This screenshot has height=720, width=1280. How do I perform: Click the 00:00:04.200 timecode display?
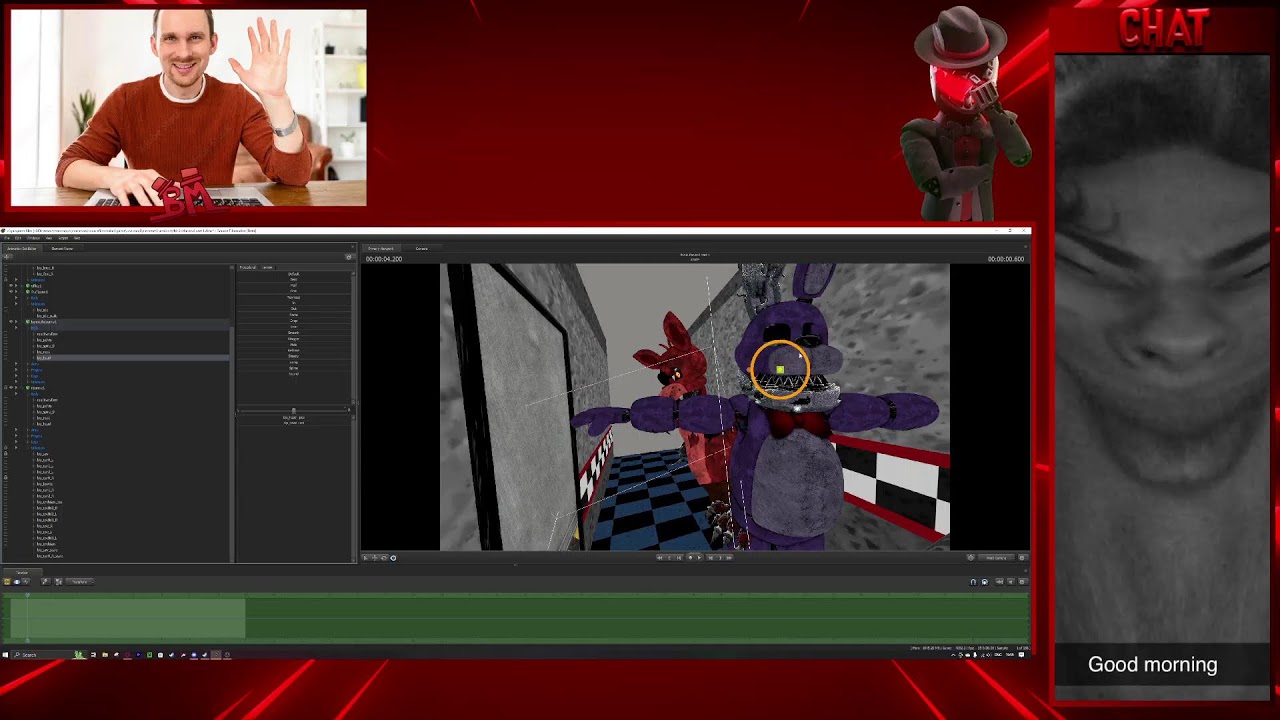[x=384, y=259]
